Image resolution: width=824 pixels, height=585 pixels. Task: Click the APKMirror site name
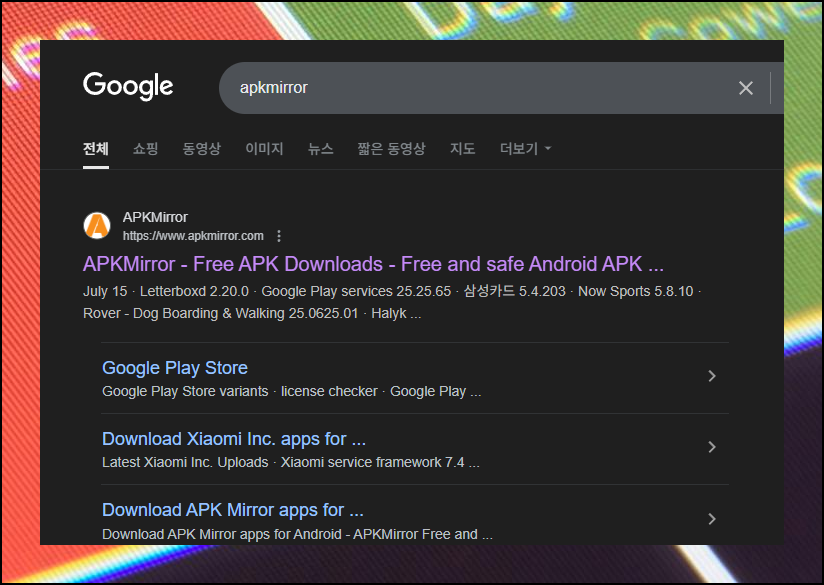click(155, 217)
